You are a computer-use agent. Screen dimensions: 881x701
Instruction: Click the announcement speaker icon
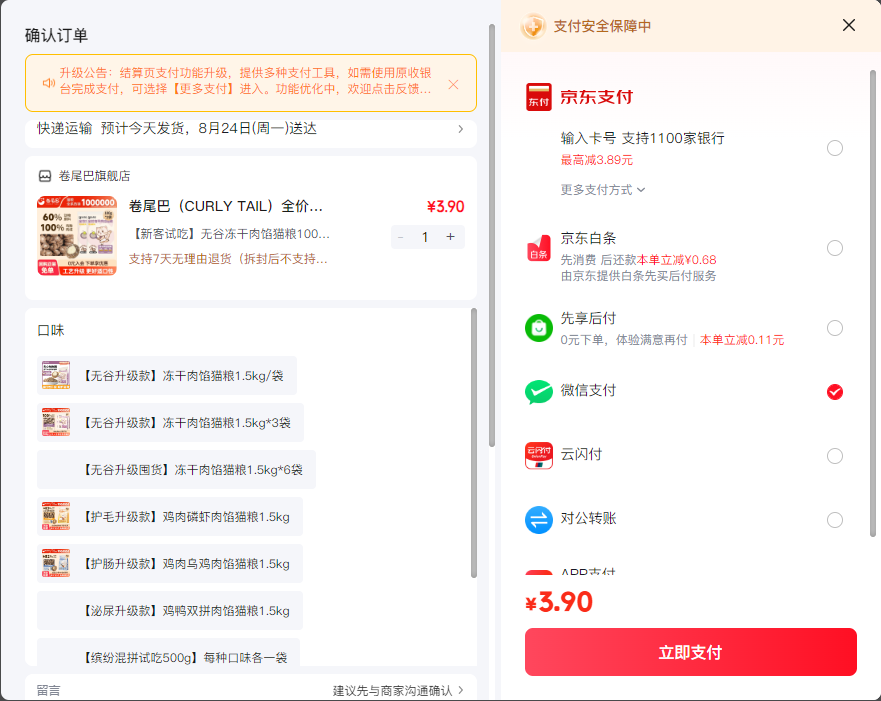[x=48, y=83]
